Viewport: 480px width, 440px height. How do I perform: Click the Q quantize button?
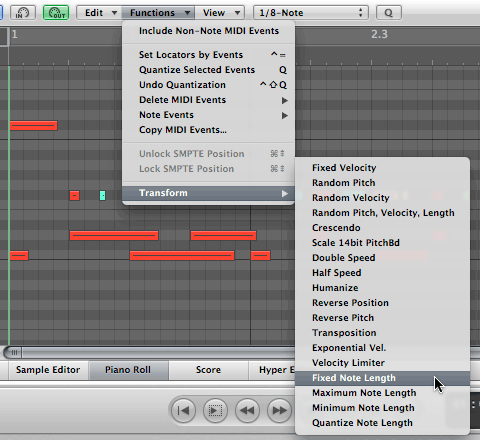pyautogui.click(x=389, y=13)
